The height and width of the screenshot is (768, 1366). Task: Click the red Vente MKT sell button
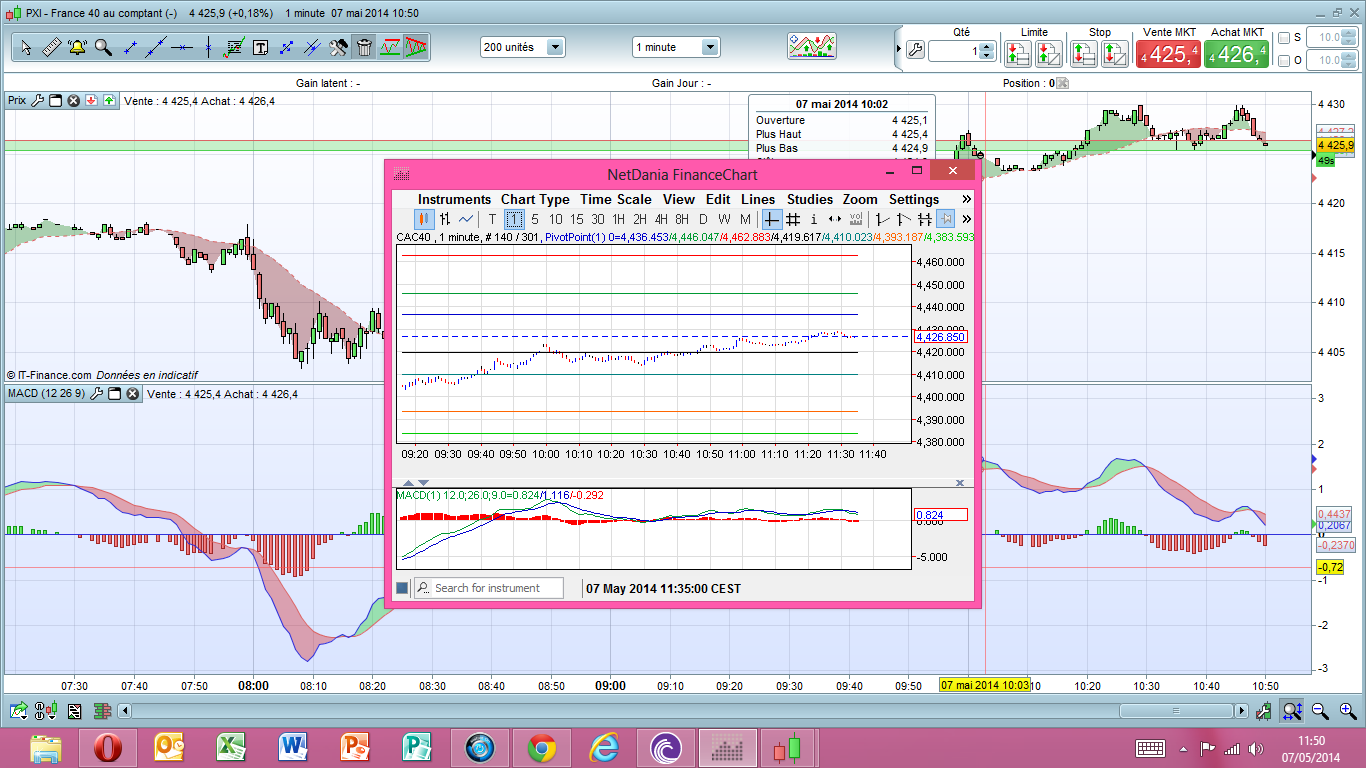click(x=1168, y=55)
